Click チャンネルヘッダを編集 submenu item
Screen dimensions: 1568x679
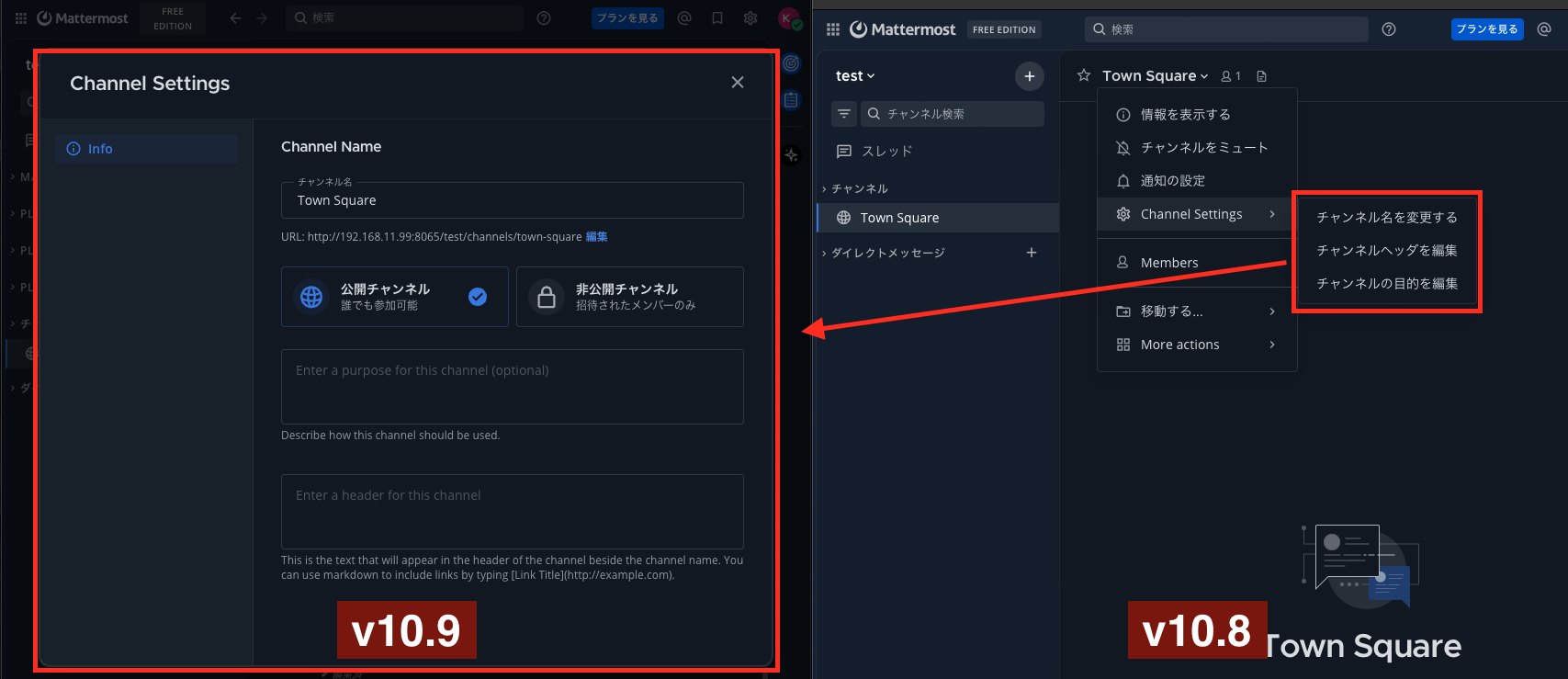coord(1386,251)
